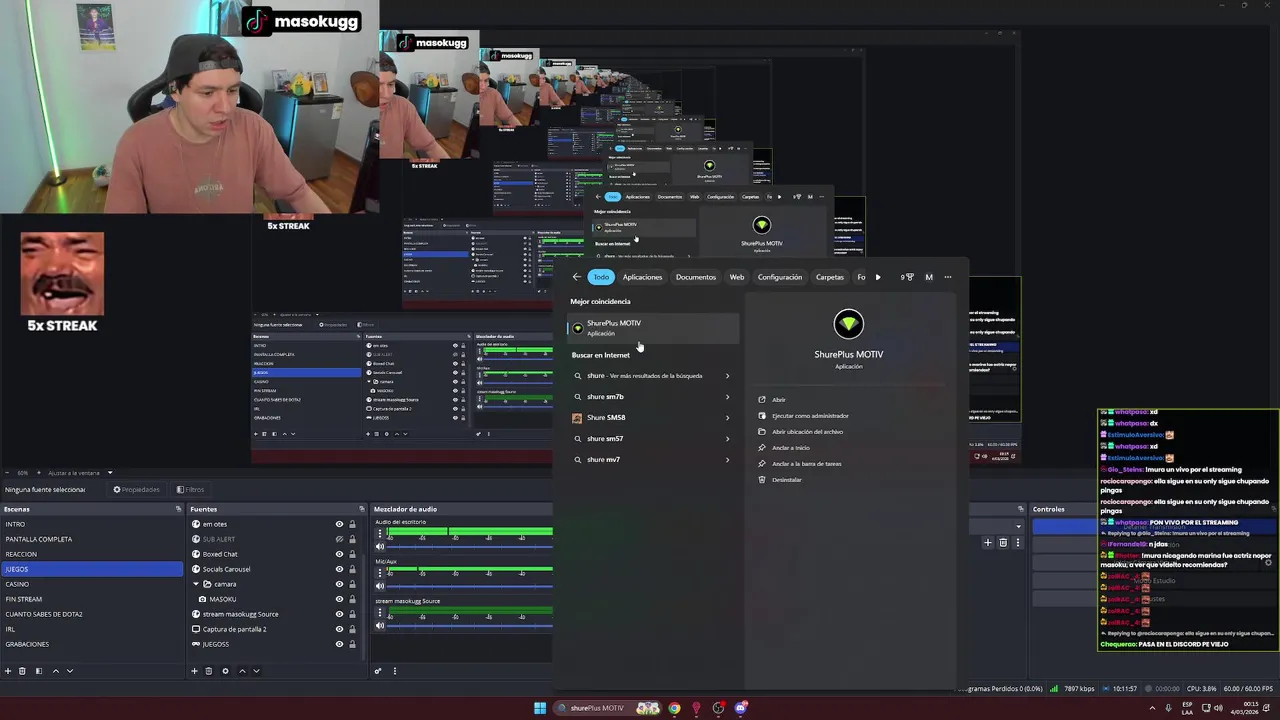Delete selected scene with trash icon
Screen dimensions: 1280x720
coord(22,671)
